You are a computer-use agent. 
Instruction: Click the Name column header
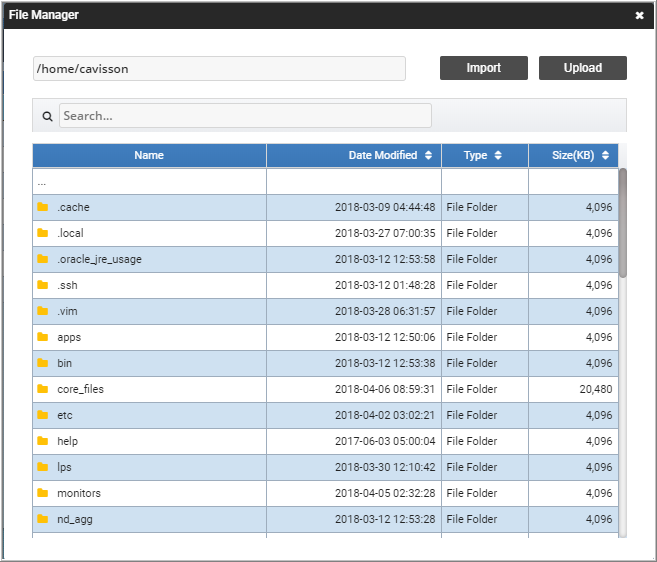149,155
